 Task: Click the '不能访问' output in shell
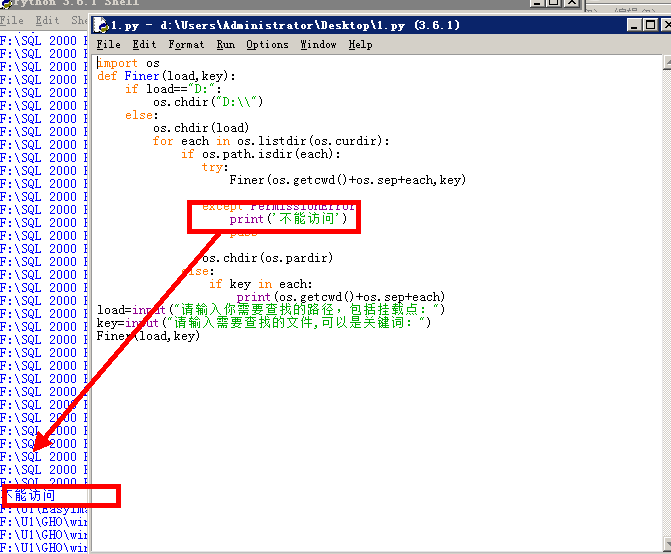click(x=30, y=495)
